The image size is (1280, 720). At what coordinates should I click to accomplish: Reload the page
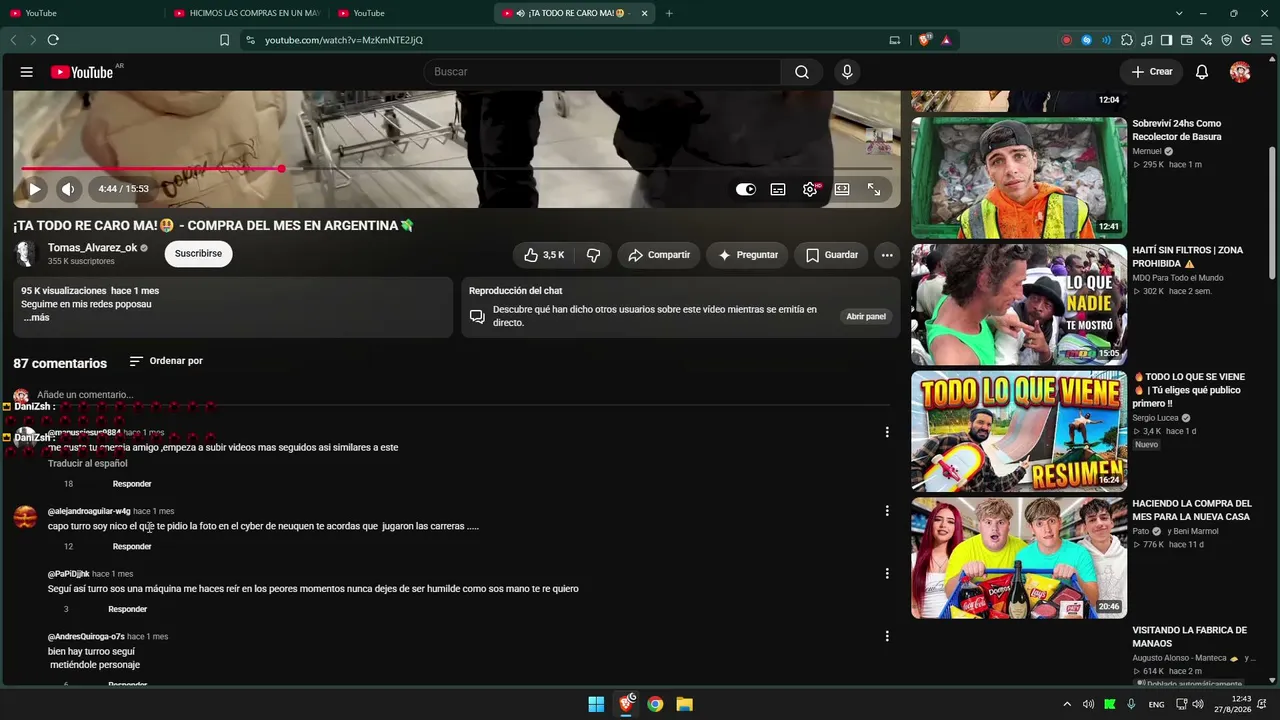53,40
